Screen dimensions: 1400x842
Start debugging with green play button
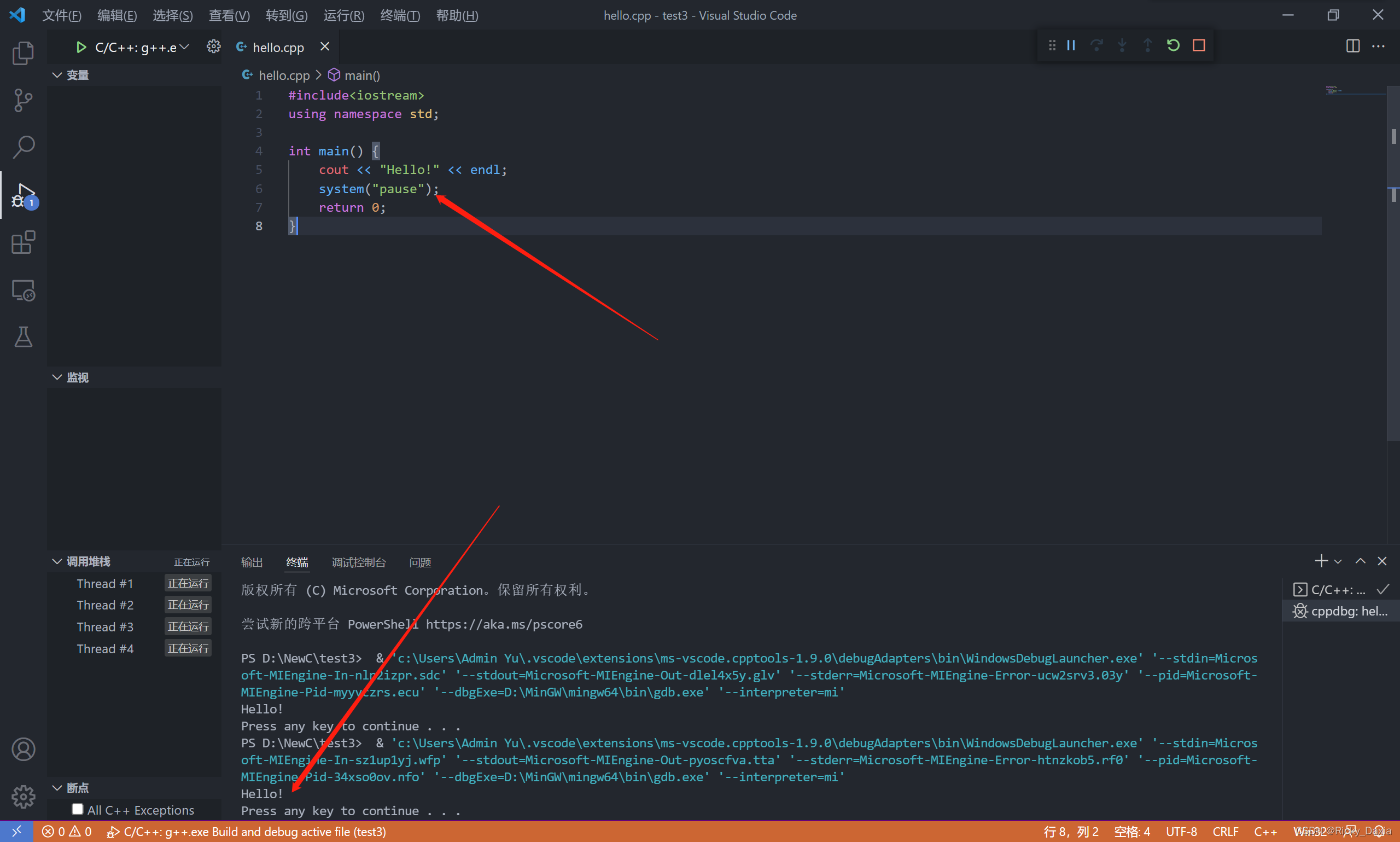point(81,47)
